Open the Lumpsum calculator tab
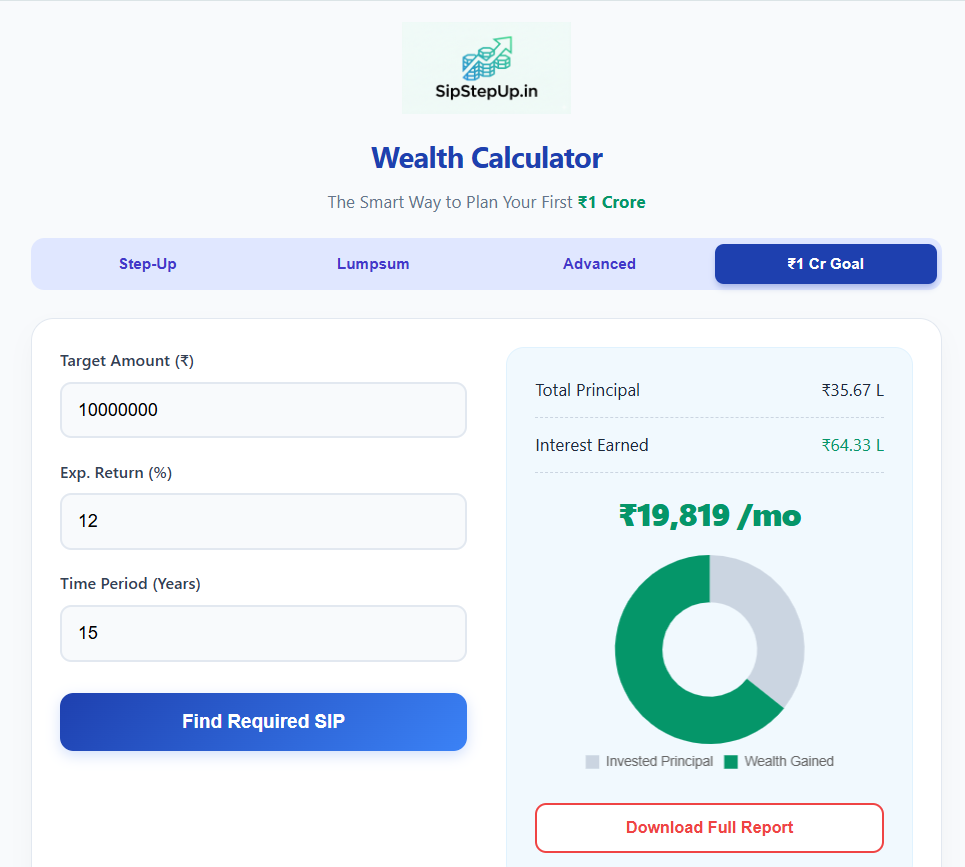Viewport: 965px width, 867px height. click(373, 263)
